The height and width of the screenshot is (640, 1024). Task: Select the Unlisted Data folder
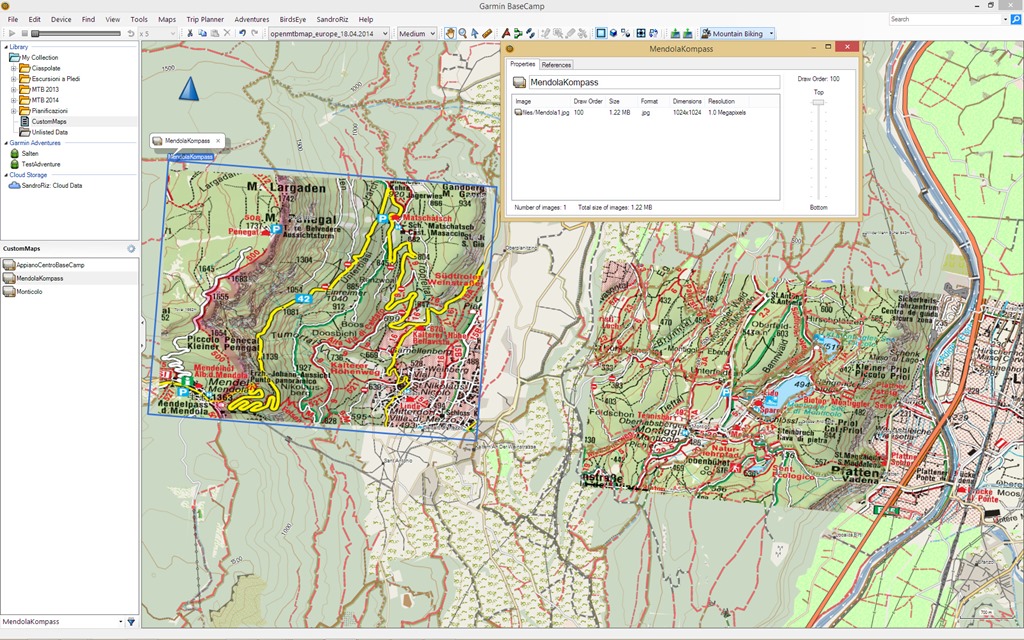click(50, 132)
